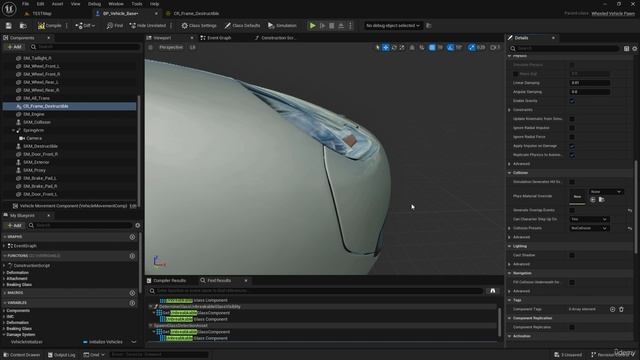
Task: Toggle Update Kinematic From Simulation checkbox
Action: point(572,119)
